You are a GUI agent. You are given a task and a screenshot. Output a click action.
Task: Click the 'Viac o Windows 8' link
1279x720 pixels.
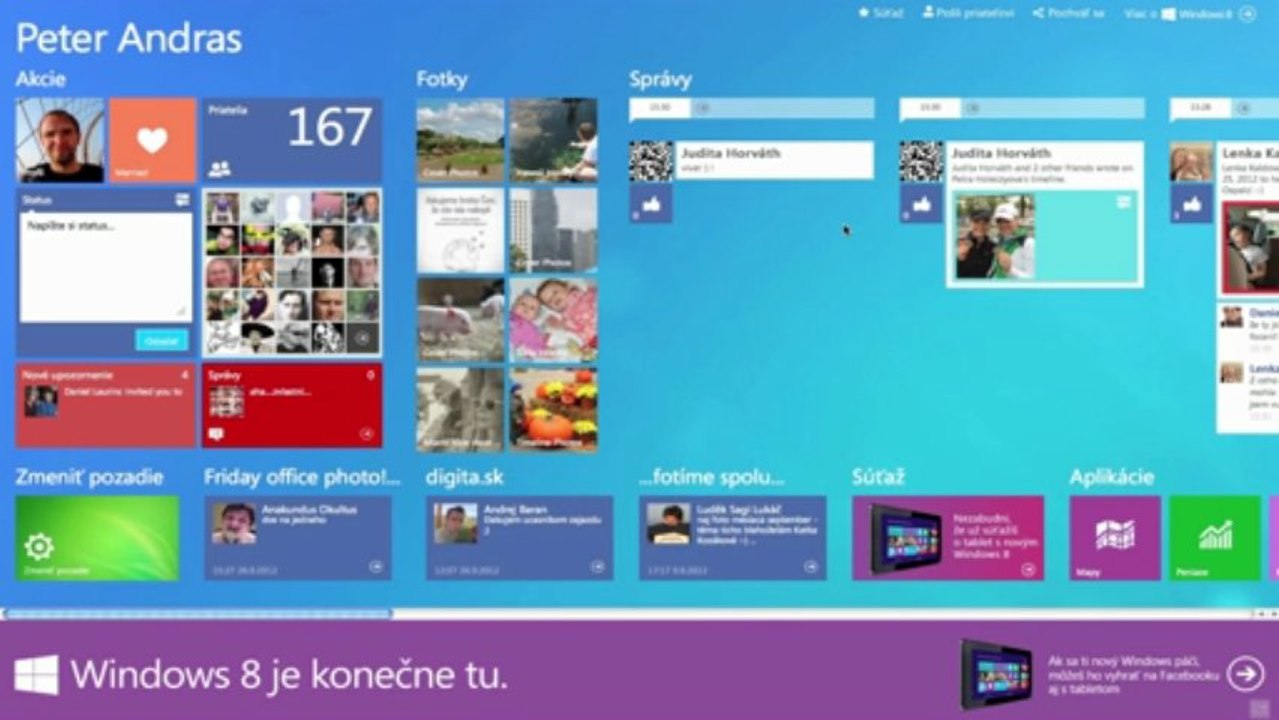click(1178, 14)
